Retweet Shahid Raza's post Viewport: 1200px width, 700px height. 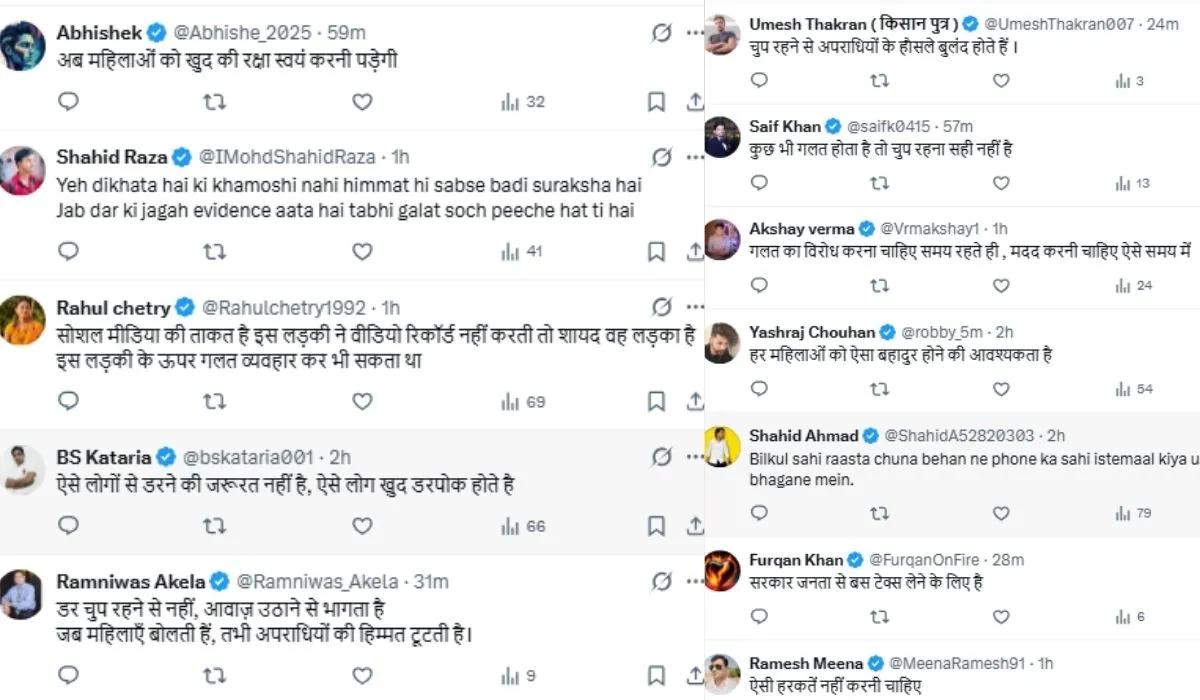(214, 251)
